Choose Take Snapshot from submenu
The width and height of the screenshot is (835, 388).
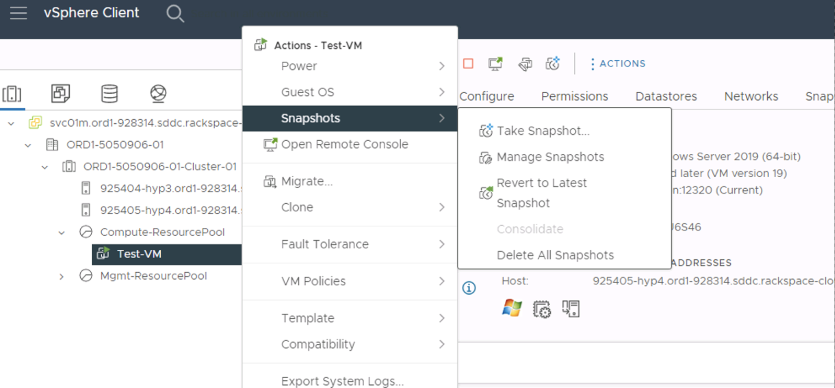[543, 131]
